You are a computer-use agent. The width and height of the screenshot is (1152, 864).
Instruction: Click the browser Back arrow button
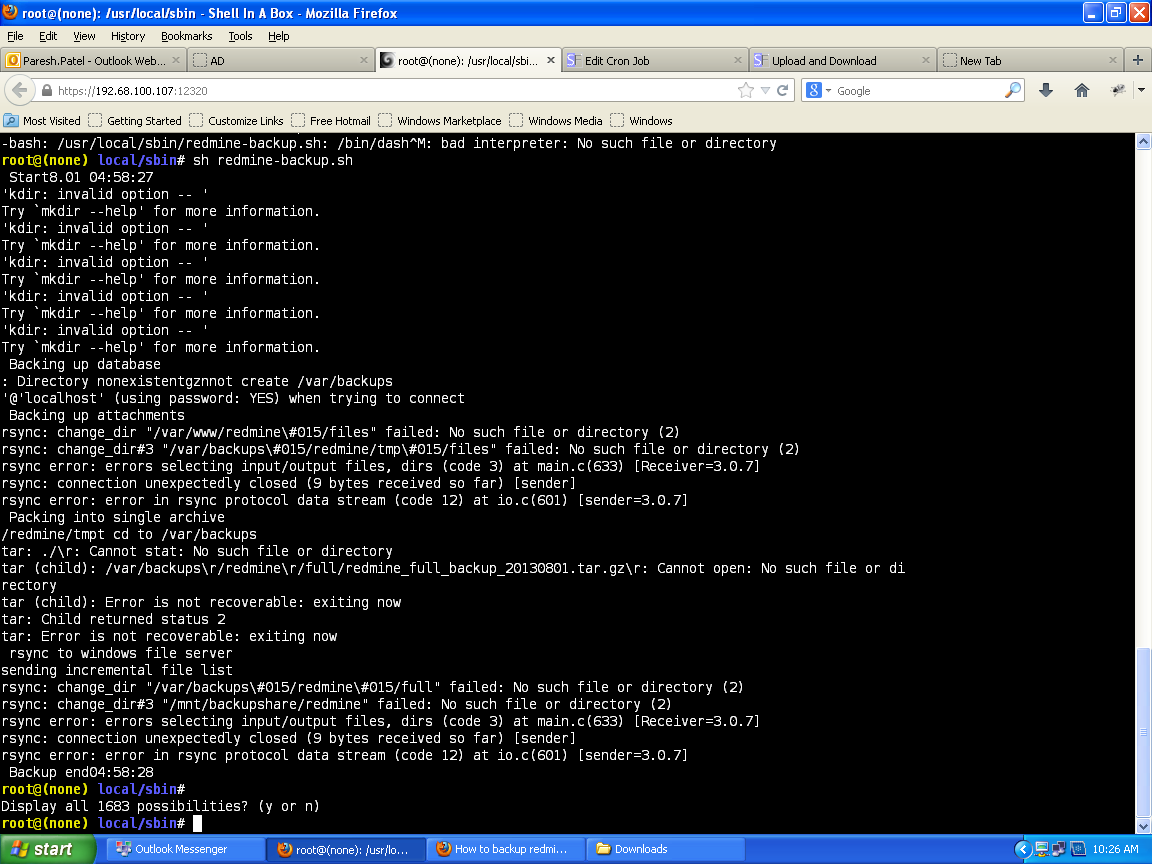coord(19,90)
